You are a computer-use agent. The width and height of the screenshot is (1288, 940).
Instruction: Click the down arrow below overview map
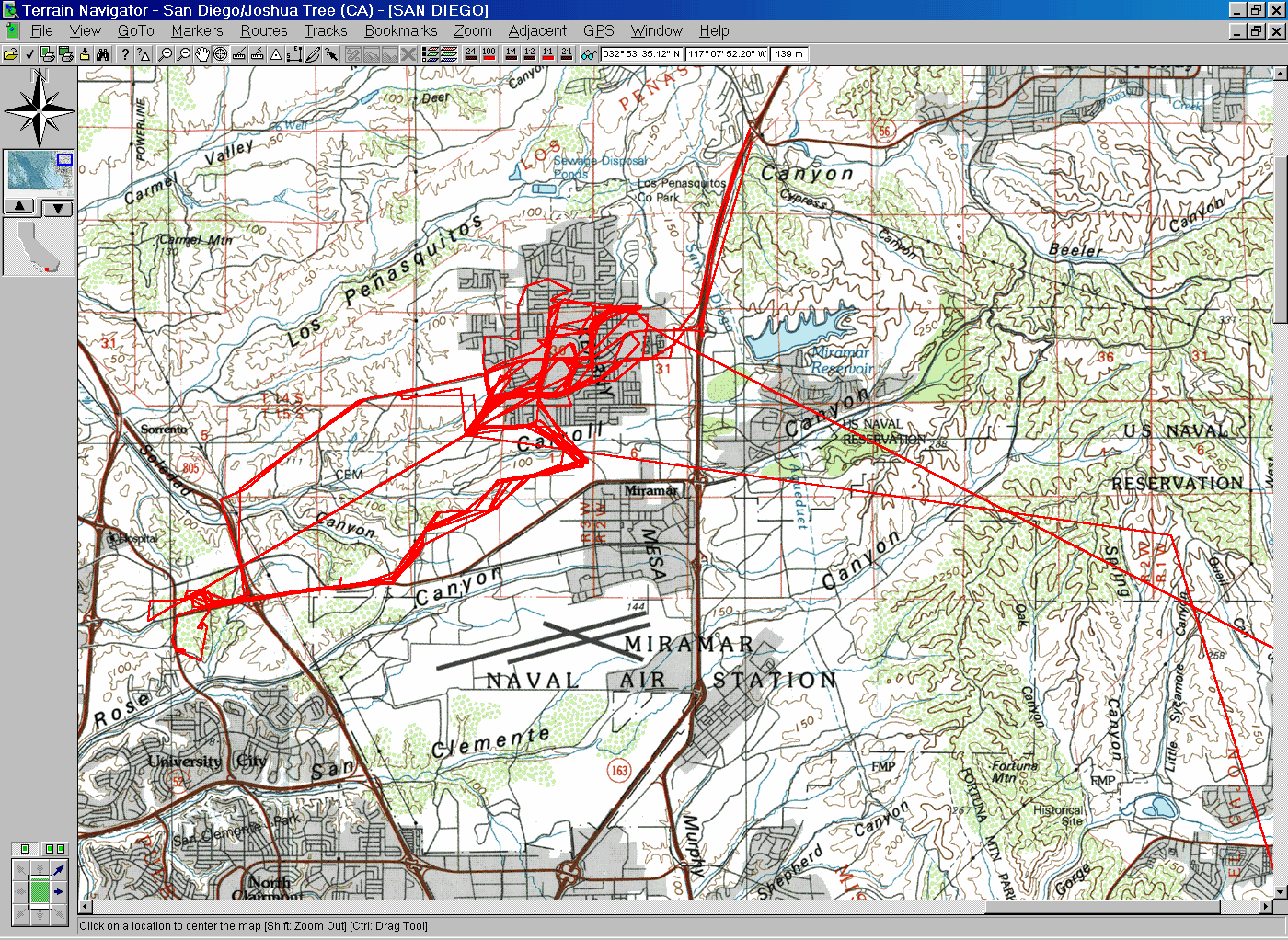57,207
